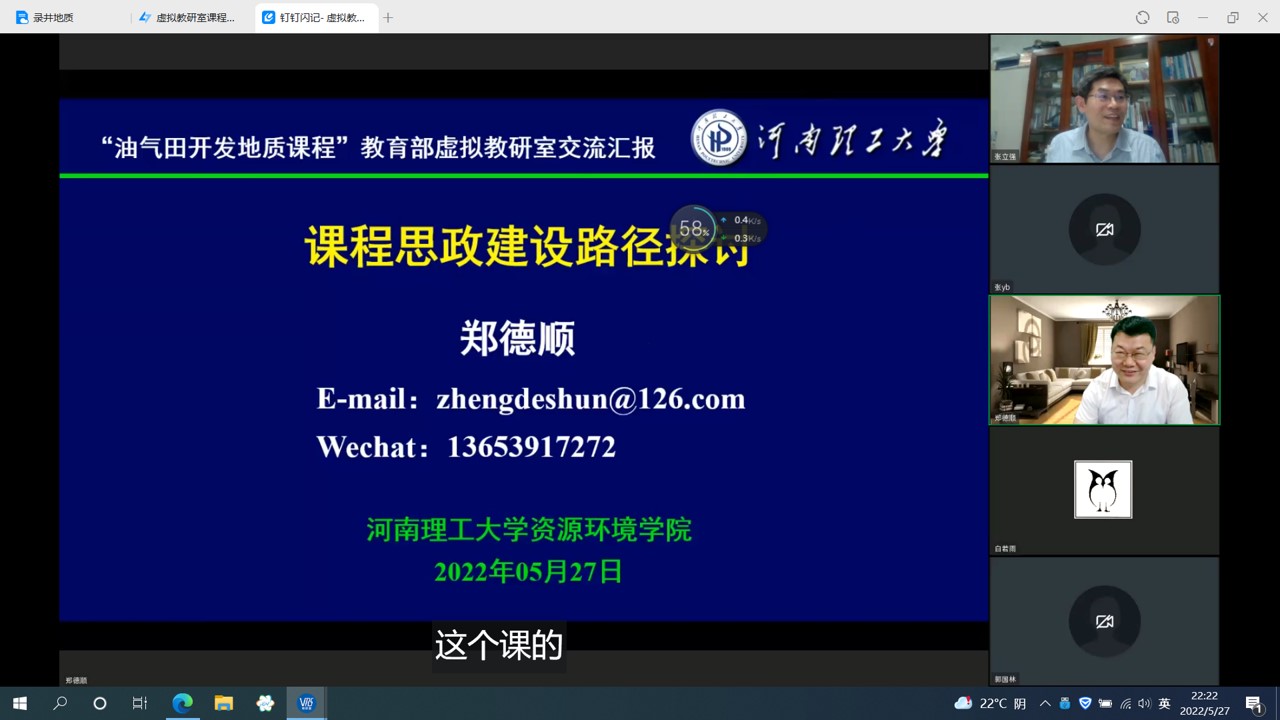Toggle the 英 input method indicator
Viewport: 1280px width, 720px height.
(x=1164, y=703)
